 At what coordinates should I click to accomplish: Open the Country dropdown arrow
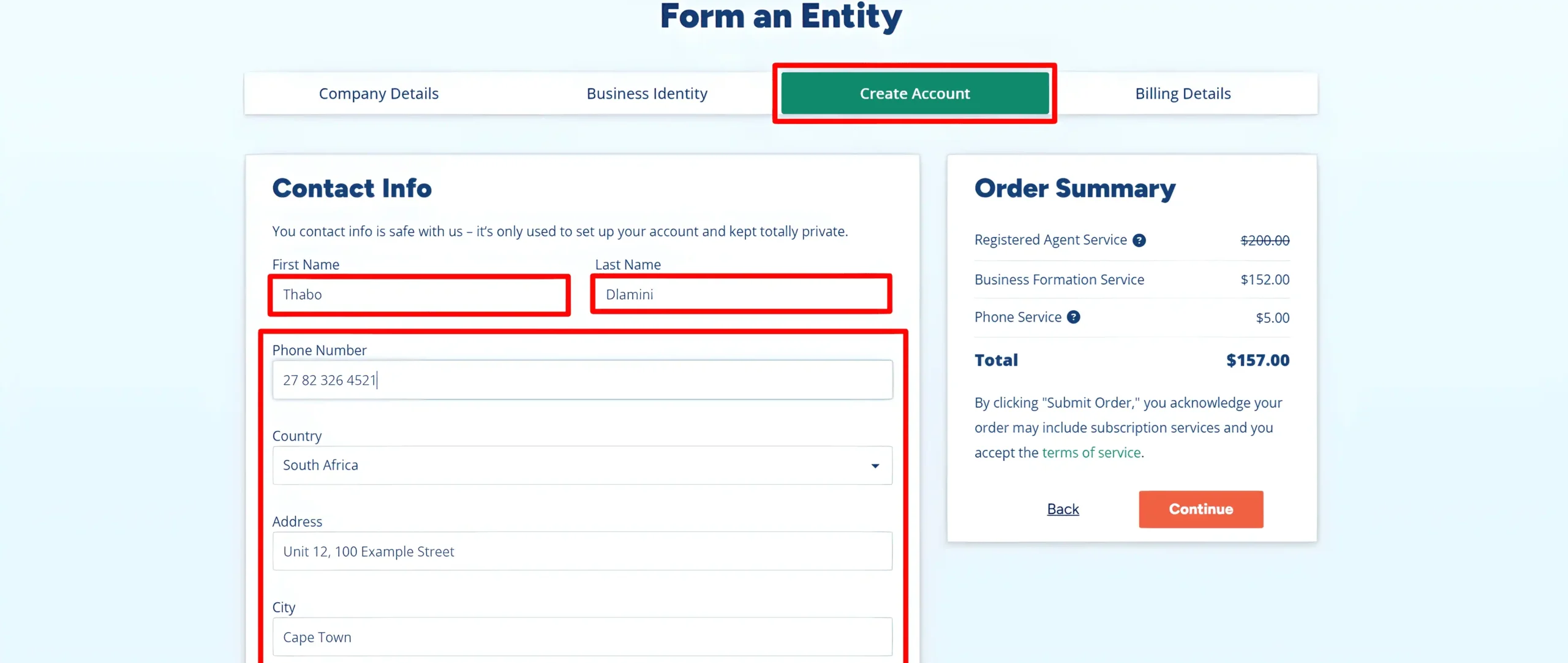(875, 466)
